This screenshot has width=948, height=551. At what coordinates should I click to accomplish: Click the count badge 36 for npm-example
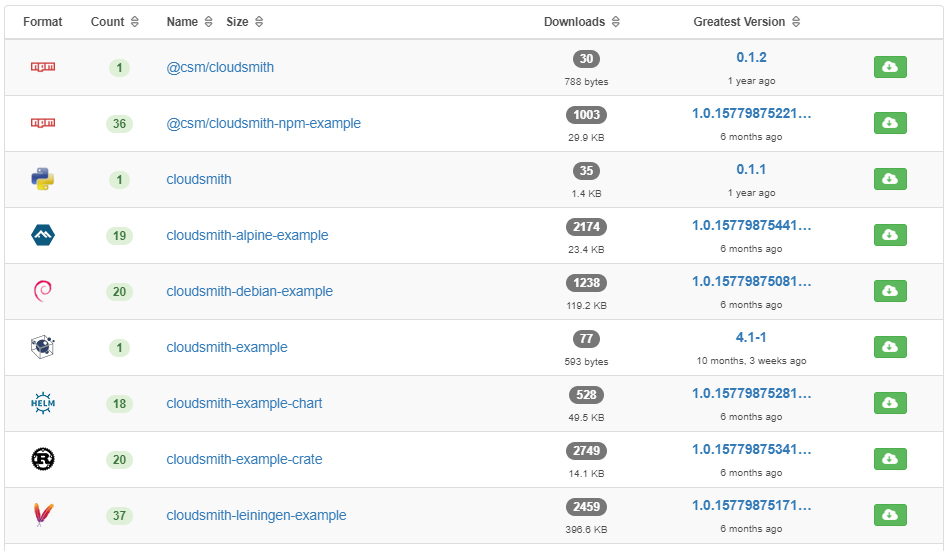(x=119, y=123)
